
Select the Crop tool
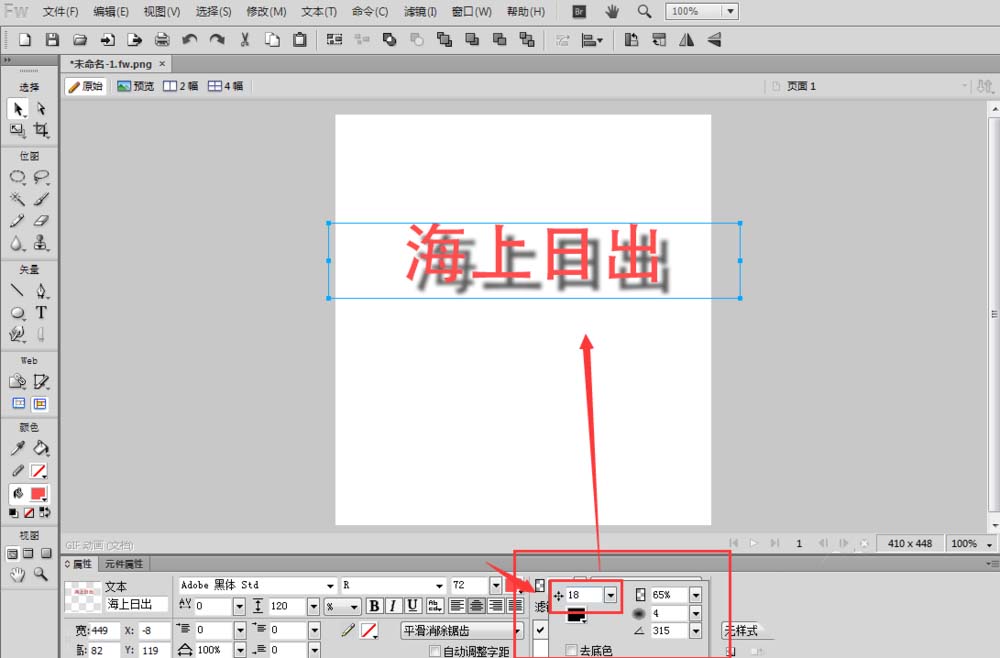tap(41, 129)
